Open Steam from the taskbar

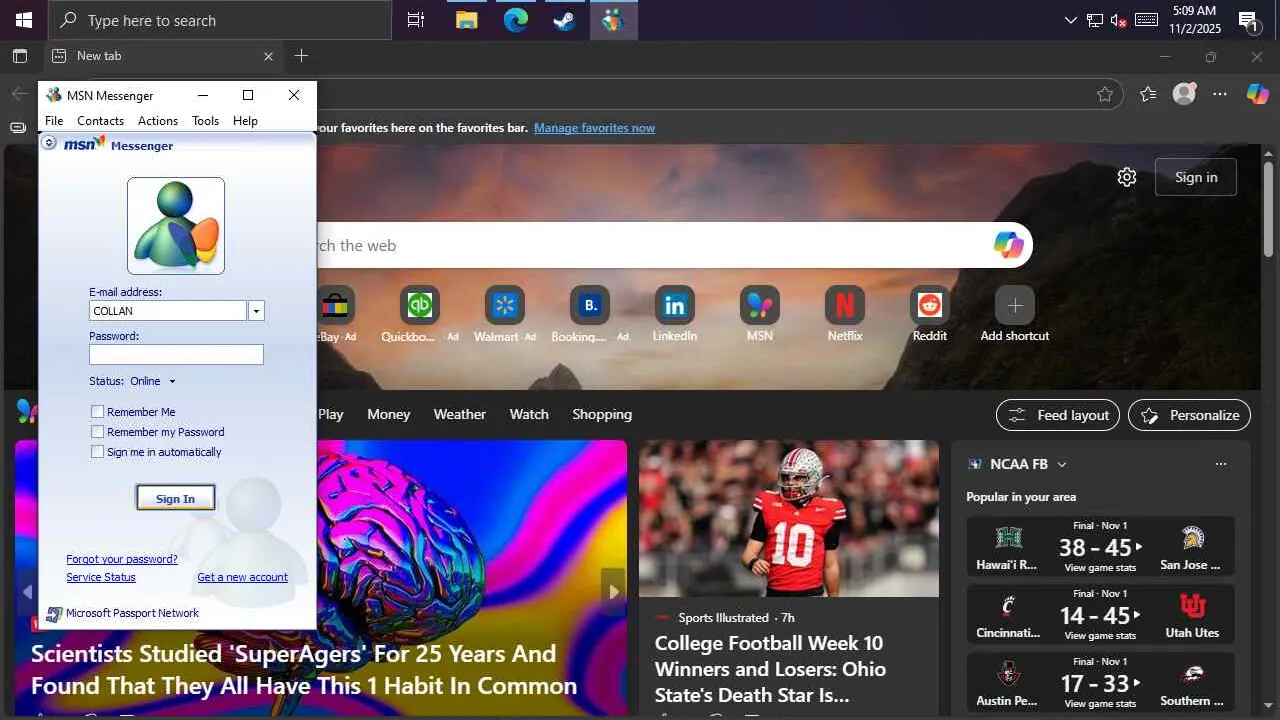coord(565,20)
